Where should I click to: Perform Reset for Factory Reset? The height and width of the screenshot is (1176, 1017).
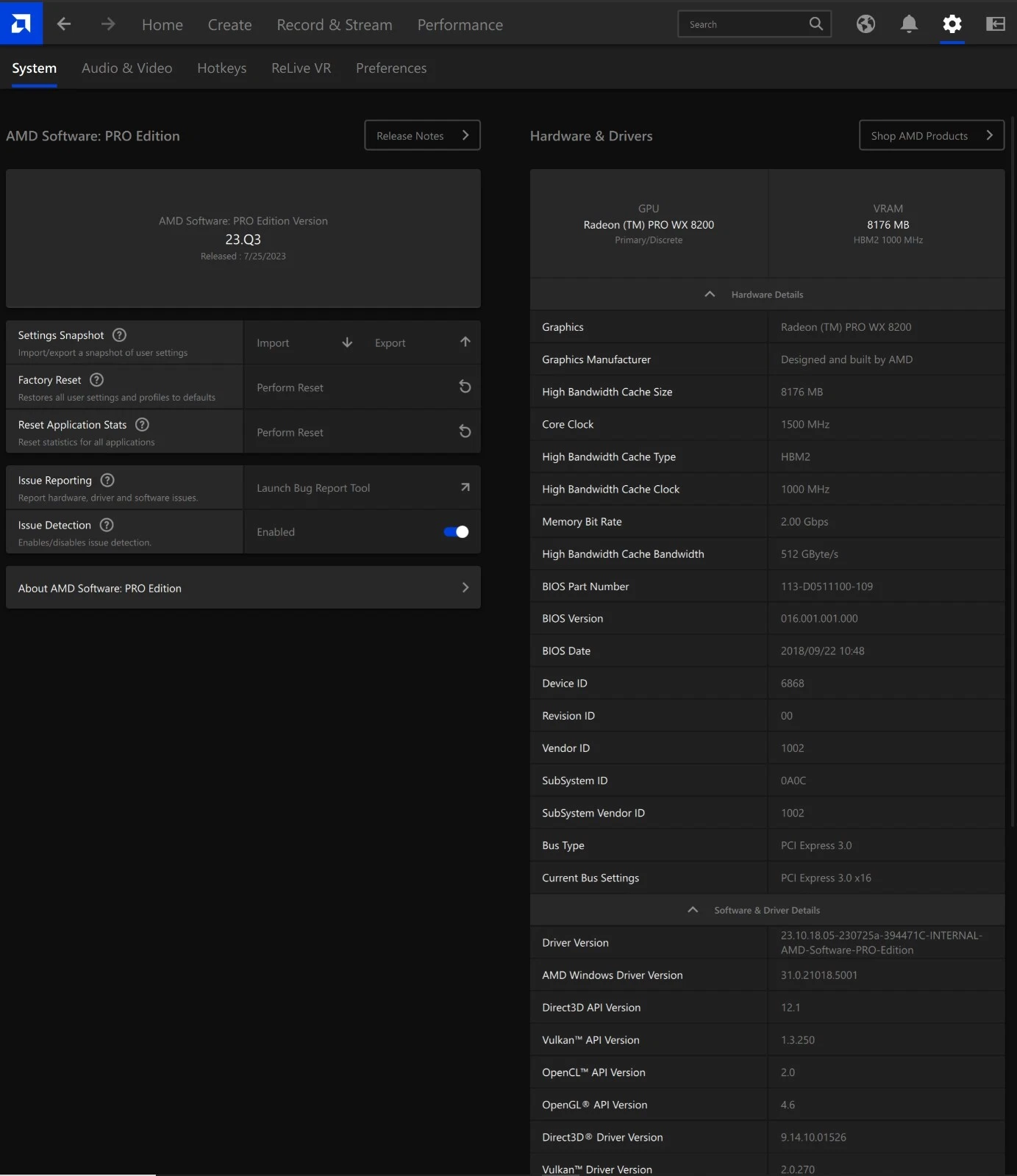point(363,387)
